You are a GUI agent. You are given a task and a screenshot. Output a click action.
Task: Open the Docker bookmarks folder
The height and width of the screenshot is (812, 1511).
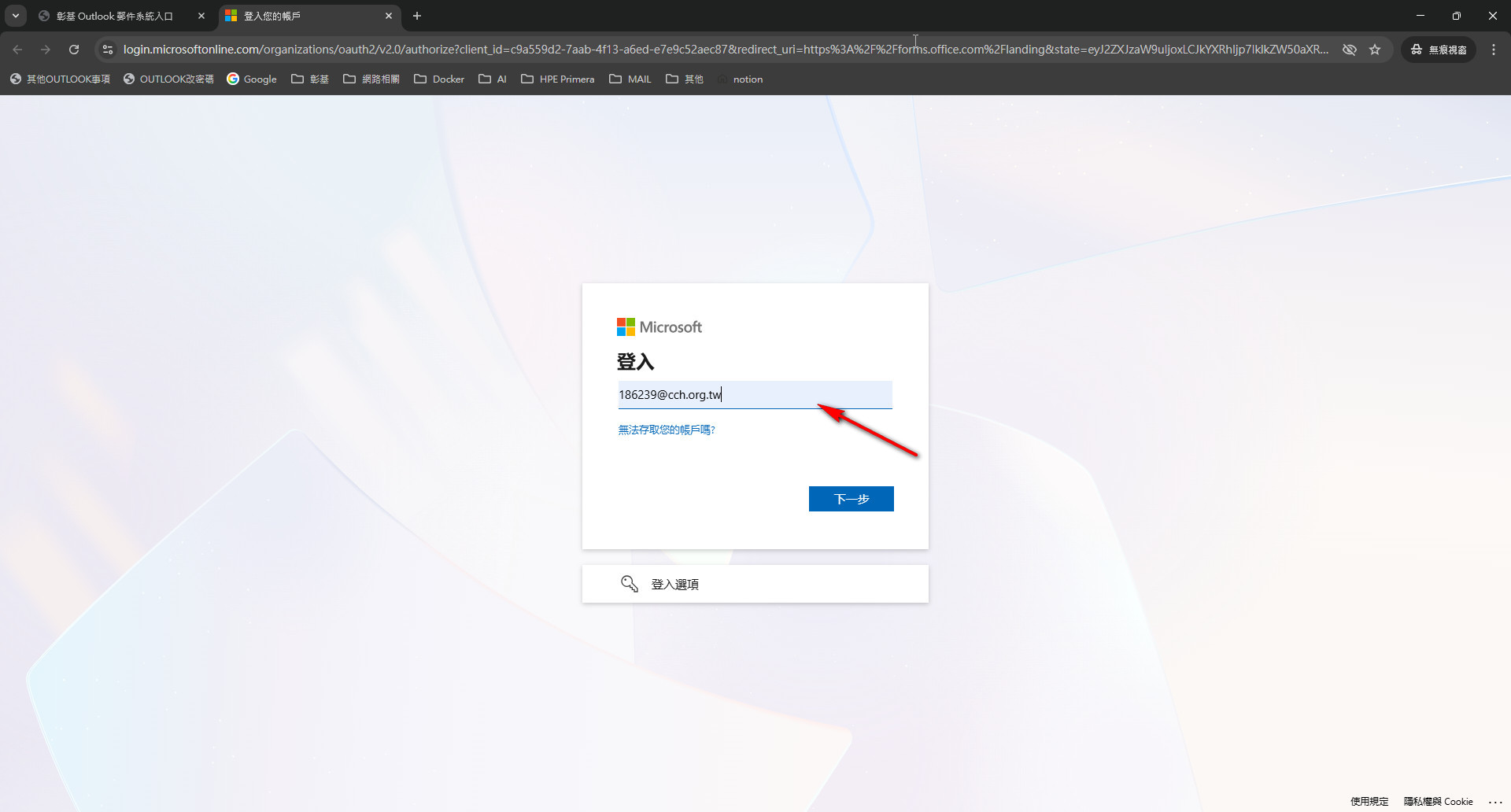[439, 79]
